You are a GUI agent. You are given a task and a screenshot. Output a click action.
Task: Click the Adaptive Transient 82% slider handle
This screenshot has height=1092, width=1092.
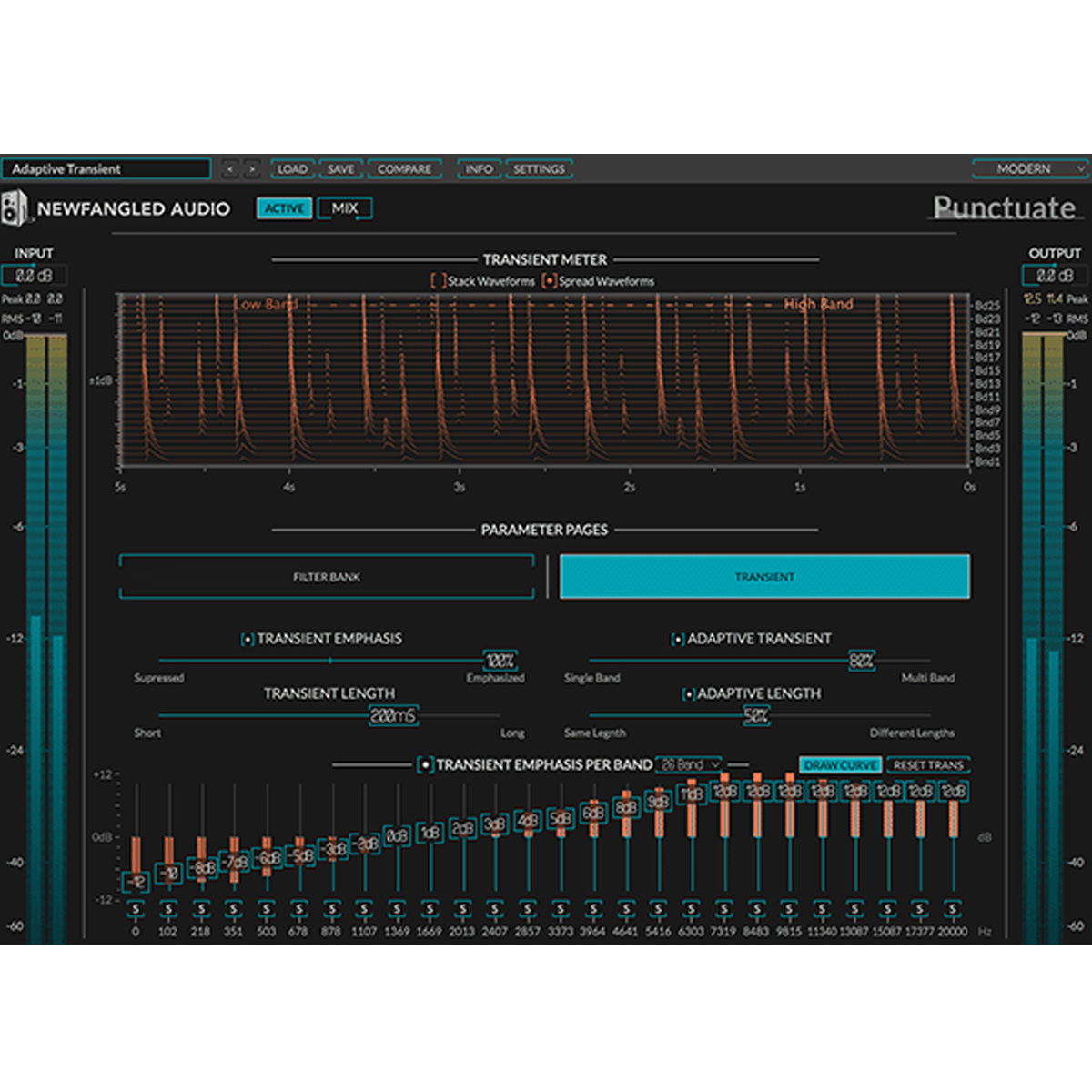(x=861, y=661)
